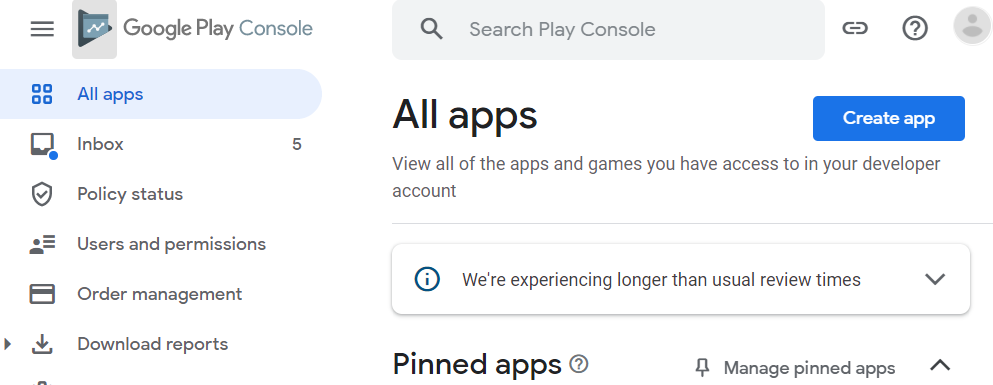Open the account avatar menu
This screenshot has height=385, width=993.
coord(972,27)
